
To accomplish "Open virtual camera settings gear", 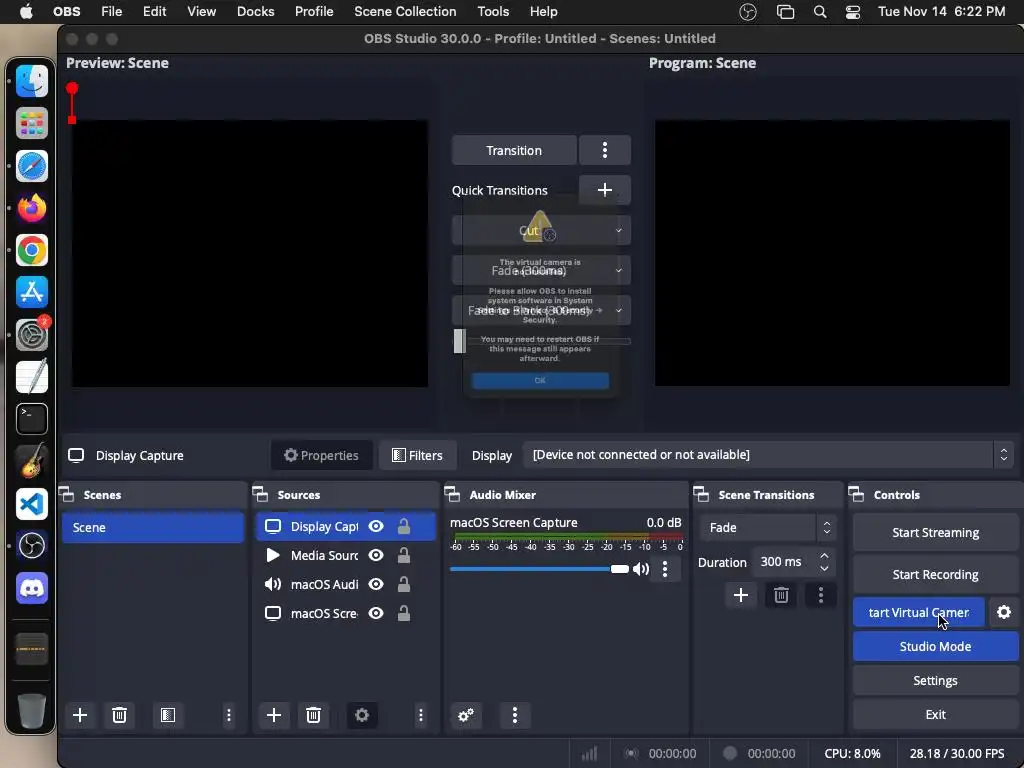I will click(x=1004, y=612).
